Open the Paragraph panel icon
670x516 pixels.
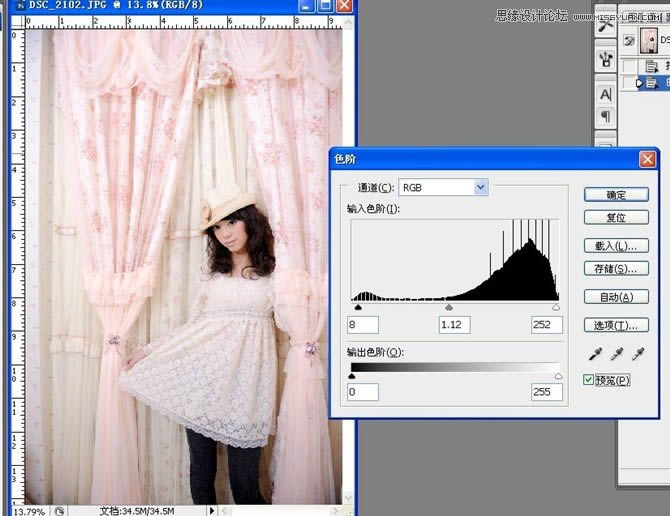click(605, 117)
